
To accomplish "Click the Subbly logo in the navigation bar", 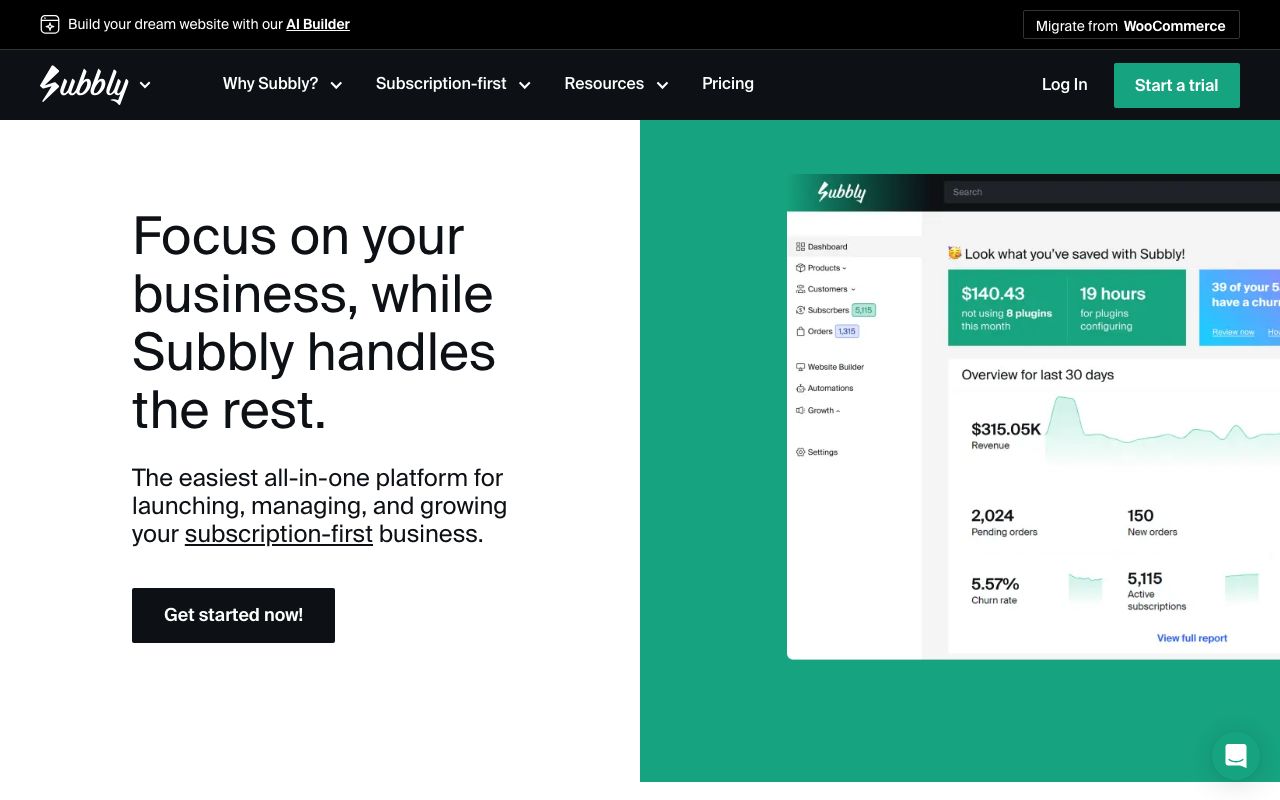I will click(84, 85).
